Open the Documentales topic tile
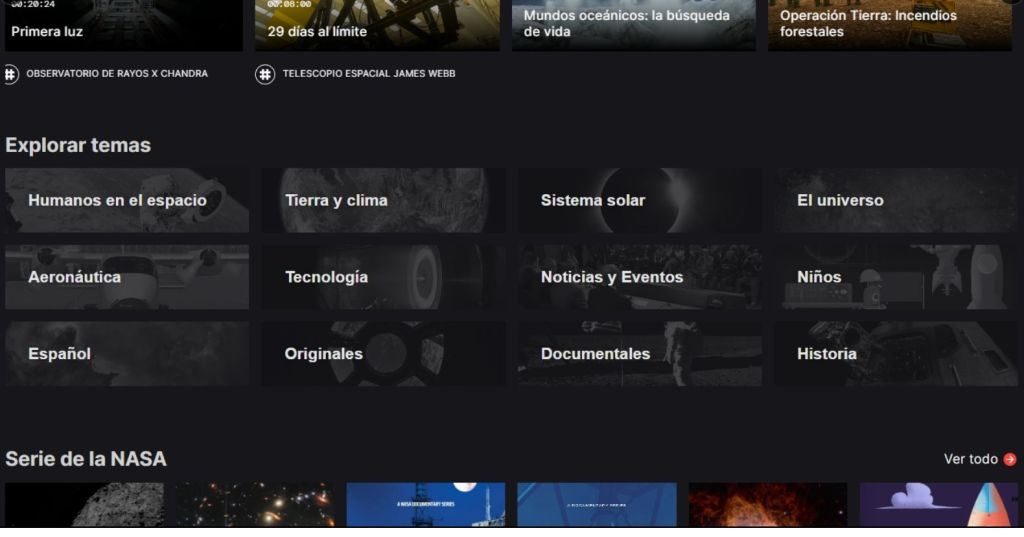 (x=639, y=353)
